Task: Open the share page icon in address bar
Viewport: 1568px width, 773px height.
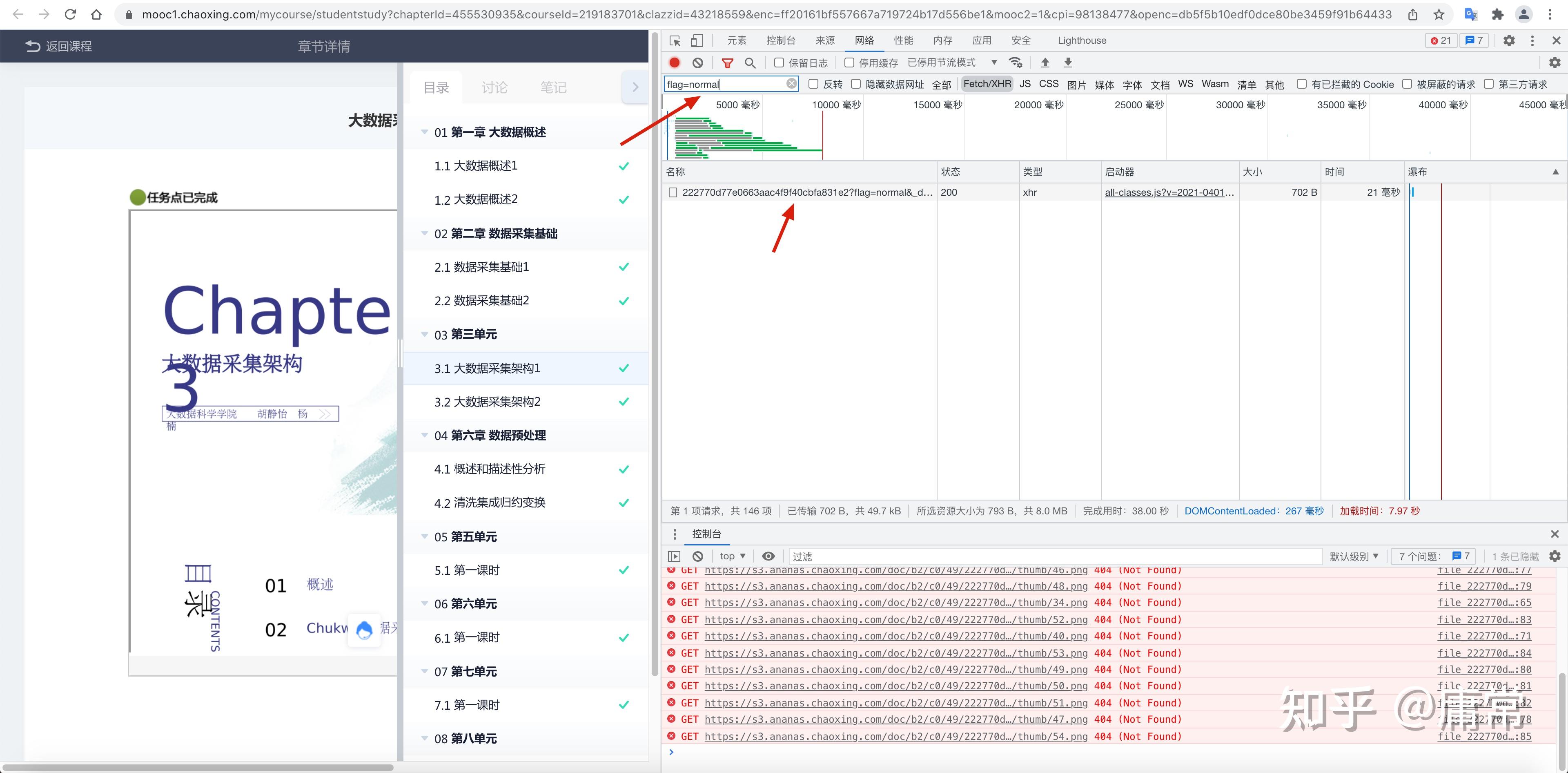Action: pyautogui.click(x=1413, y=14)
